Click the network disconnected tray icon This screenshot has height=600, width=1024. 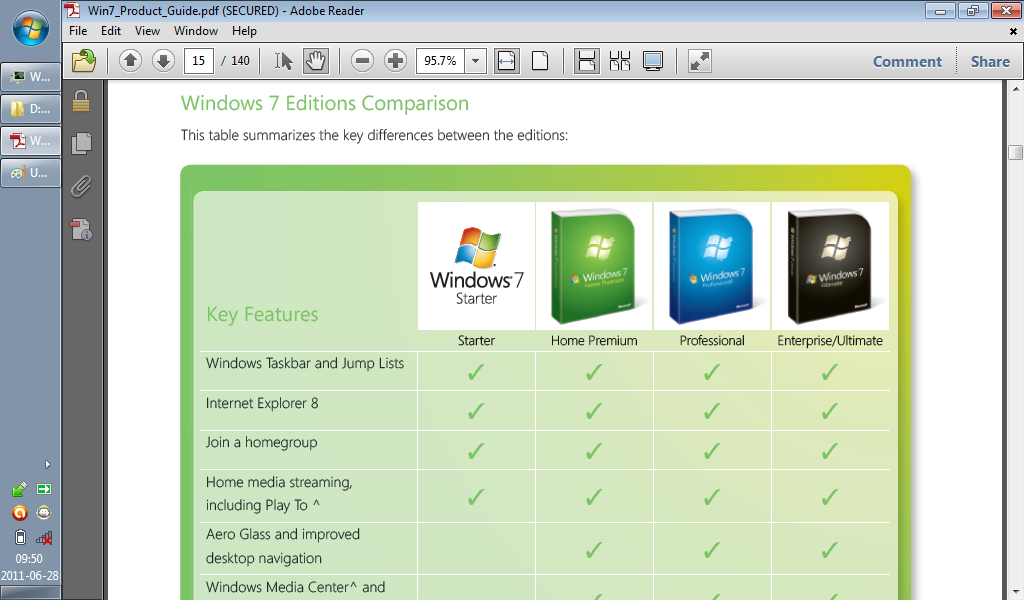[44, 538]
